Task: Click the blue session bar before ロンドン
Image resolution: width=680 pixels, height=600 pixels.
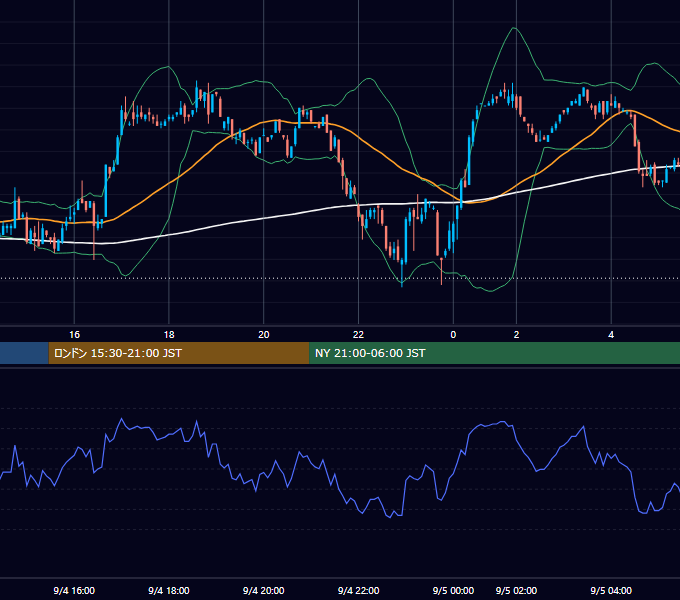Action: [24, 353]
